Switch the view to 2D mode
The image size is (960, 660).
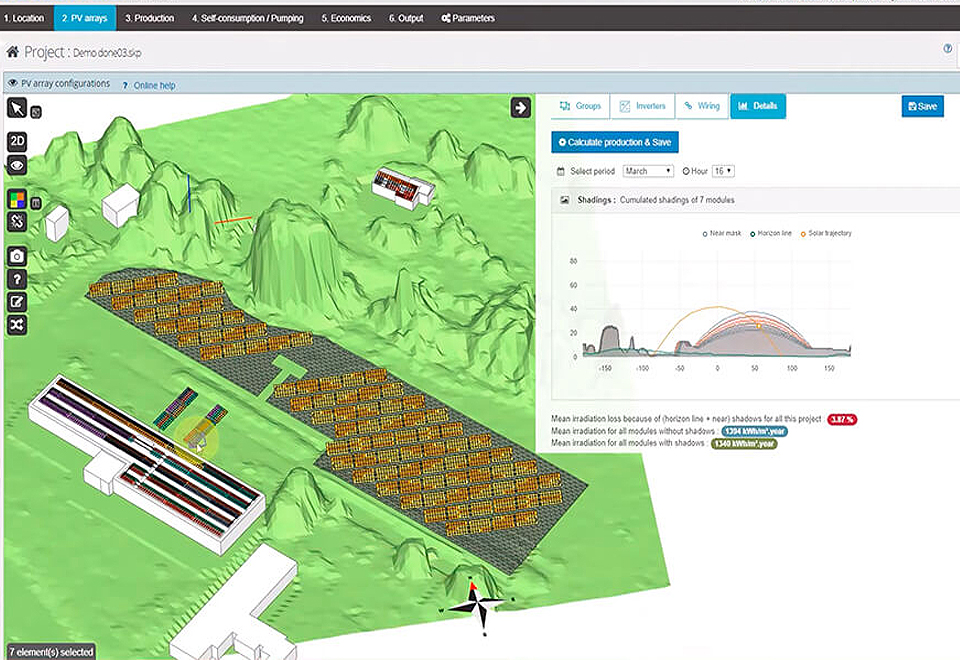17,142
